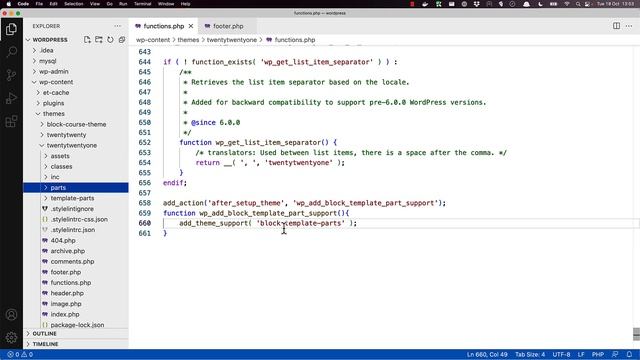Open editor more actions menu
This screenshot has width=640, height=360.
pos(629,26)
